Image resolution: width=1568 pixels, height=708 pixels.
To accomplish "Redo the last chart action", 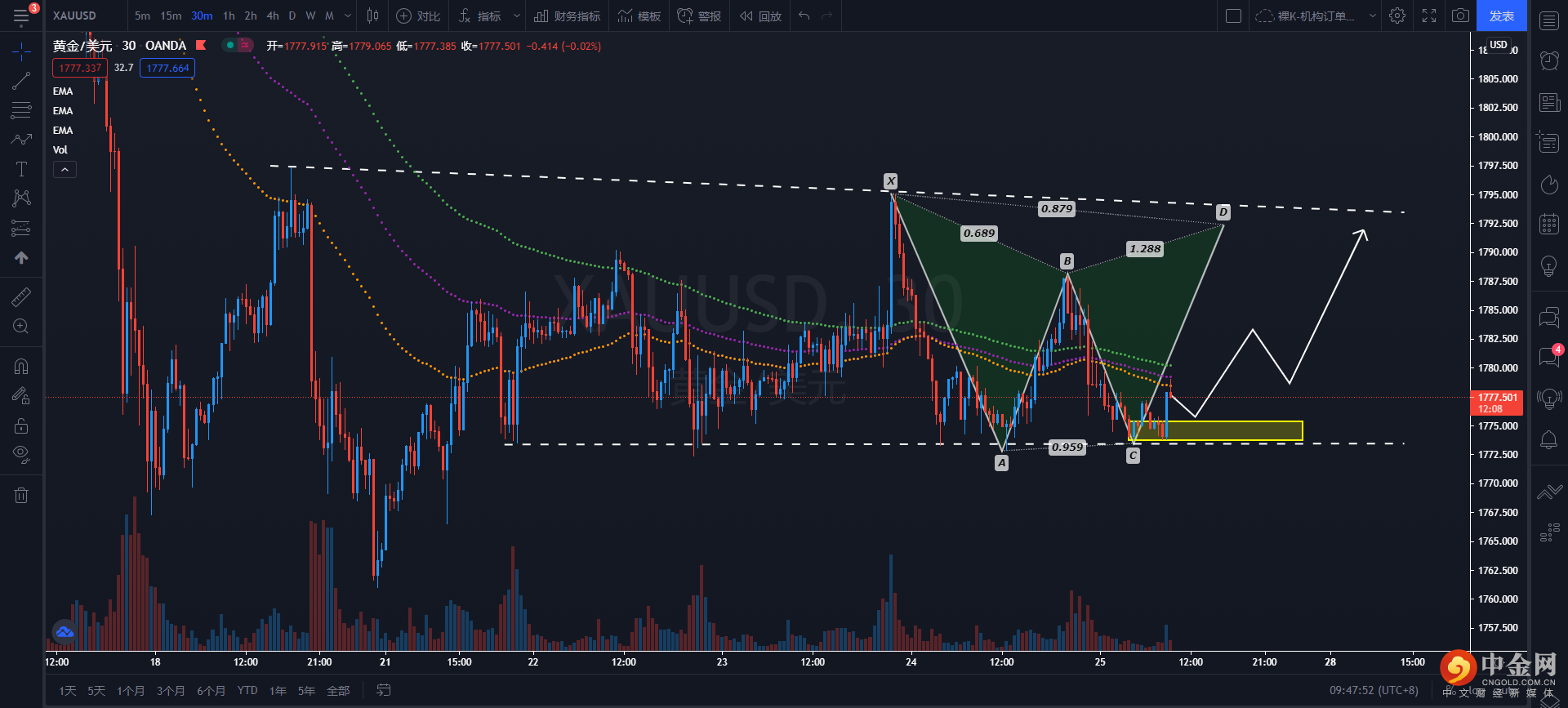I will click(826, 16).
